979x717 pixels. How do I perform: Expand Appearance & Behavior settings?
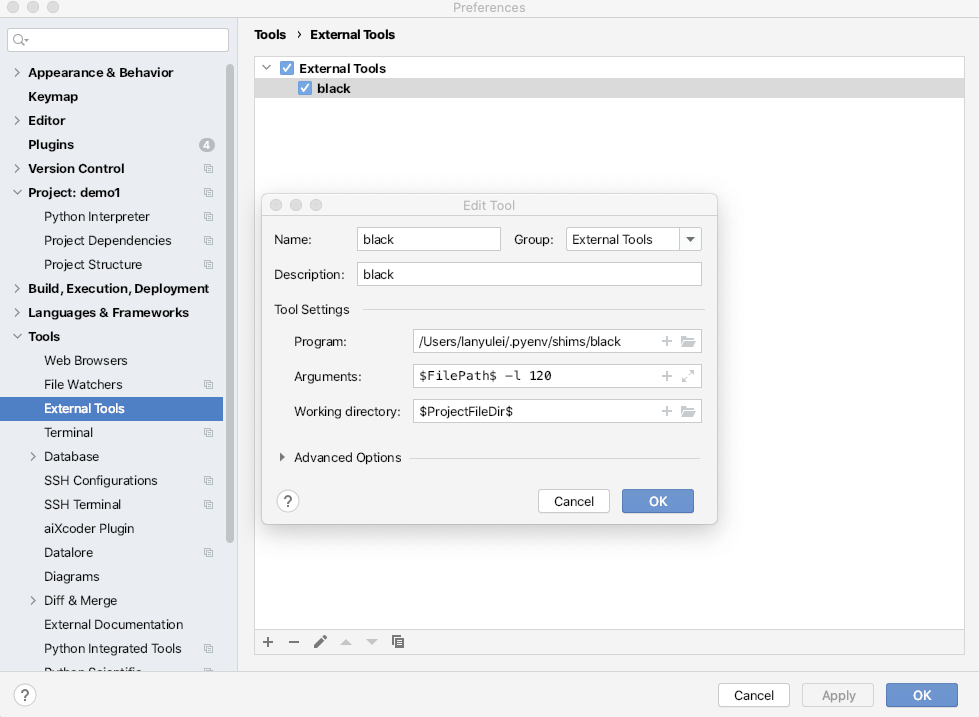coord(17,72)
